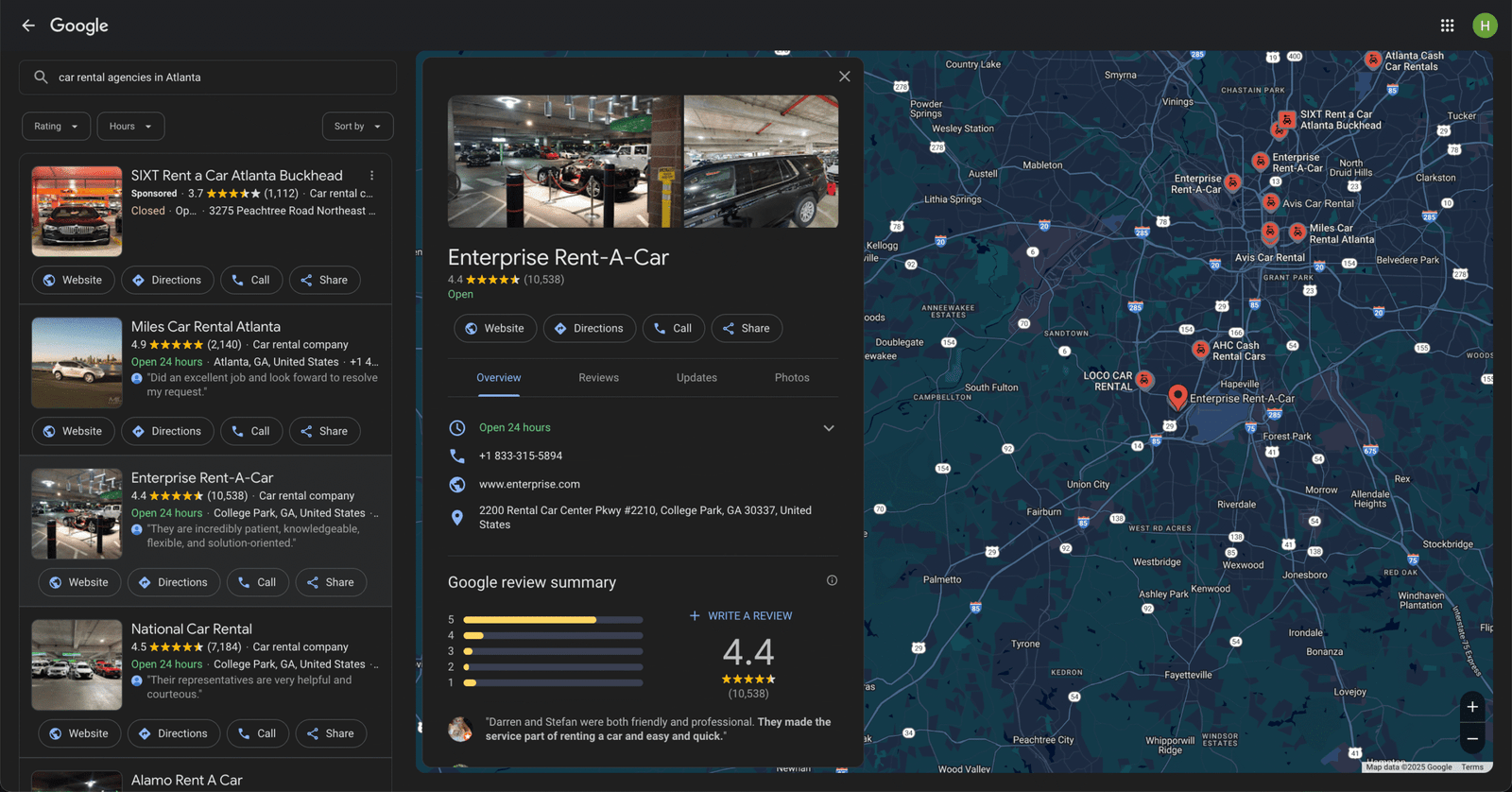Open Website for Miles Car Rental Atlanta
The image size is (1512, 792).
(73, 431)
